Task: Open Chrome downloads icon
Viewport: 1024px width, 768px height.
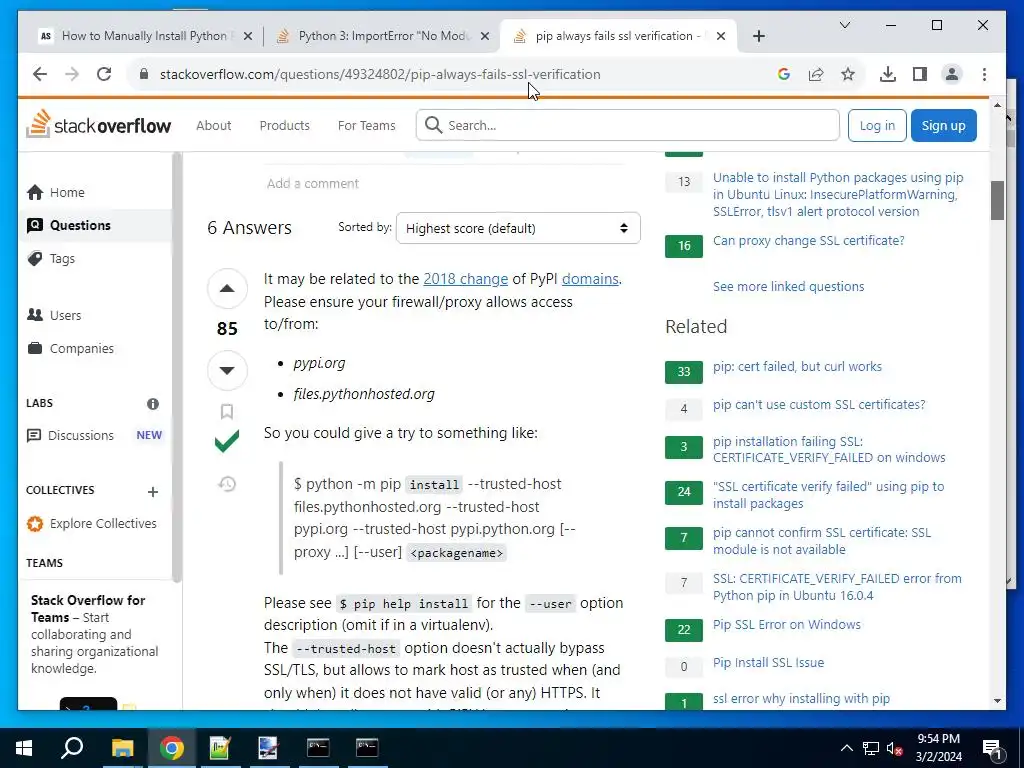Action: point(888,74)
